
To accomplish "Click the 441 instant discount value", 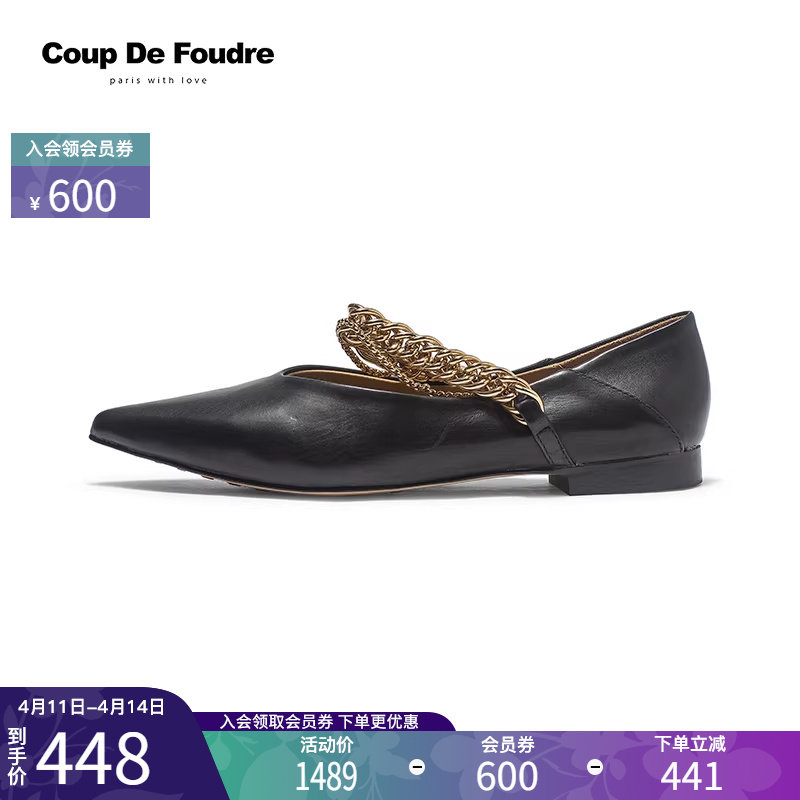I will 691,776.
